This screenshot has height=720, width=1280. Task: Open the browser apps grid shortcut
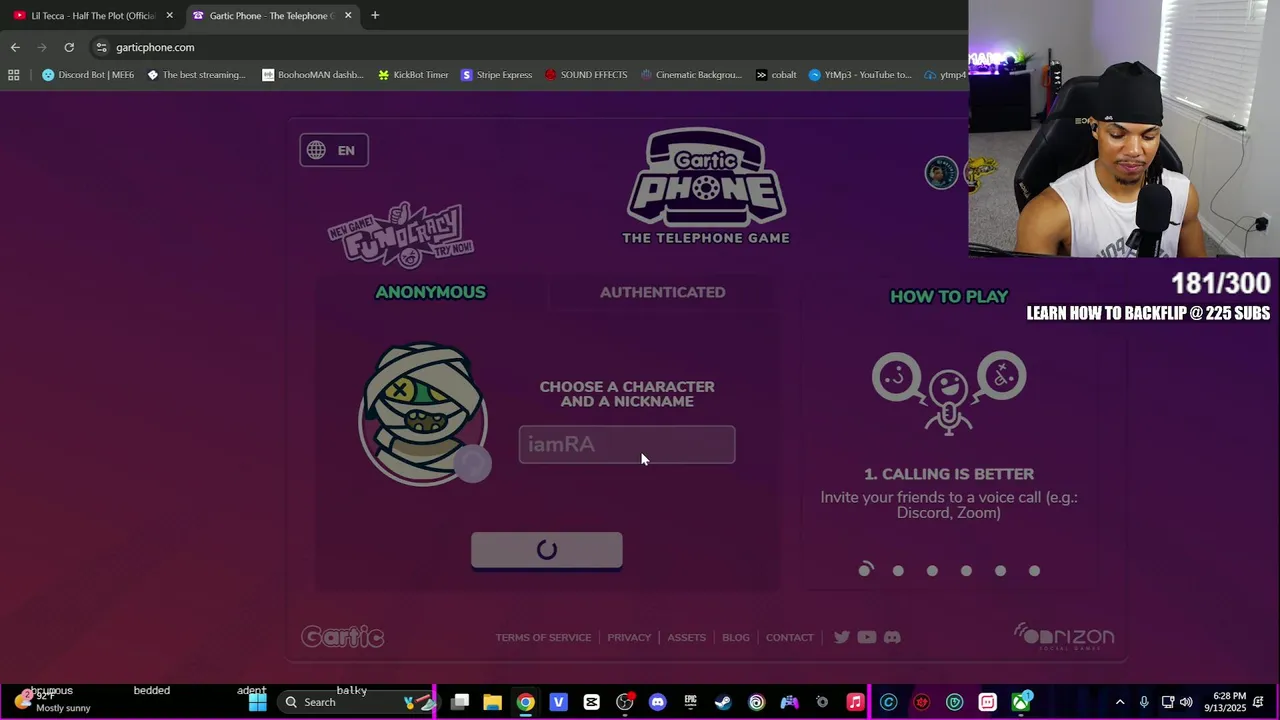click(x=14, y=75)
